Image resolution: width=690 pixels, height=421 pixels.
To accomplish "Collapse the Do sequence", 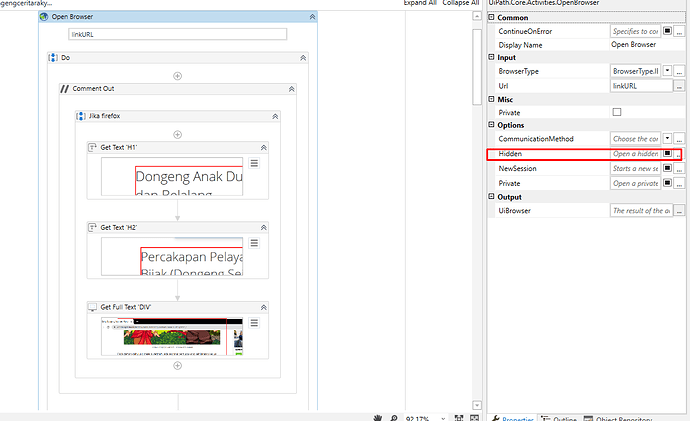I will [x=303, y=58].
